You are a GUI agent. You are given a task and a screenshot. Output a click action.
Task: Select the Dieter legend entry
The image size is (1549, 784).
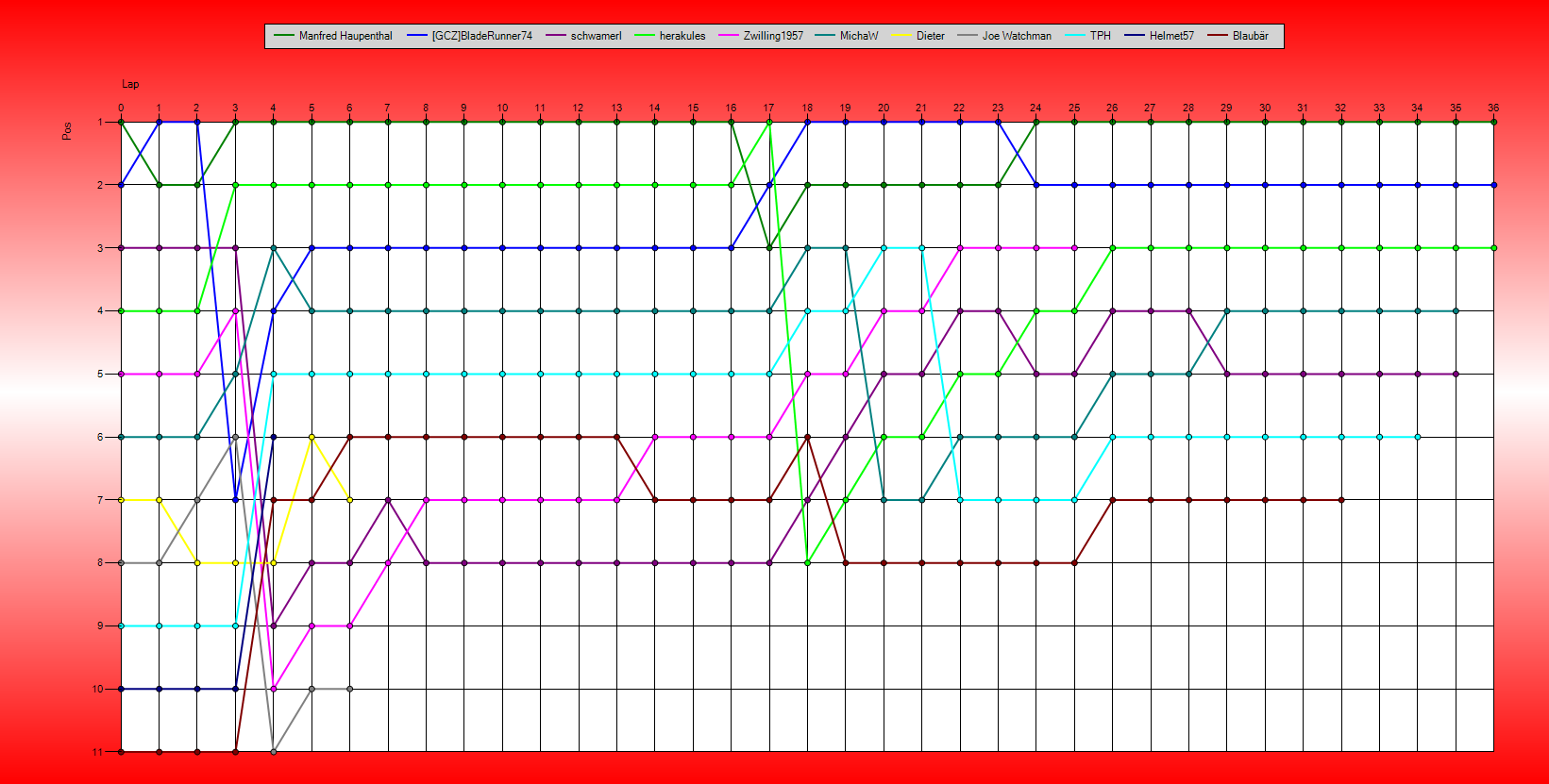[x=918, y=36]
